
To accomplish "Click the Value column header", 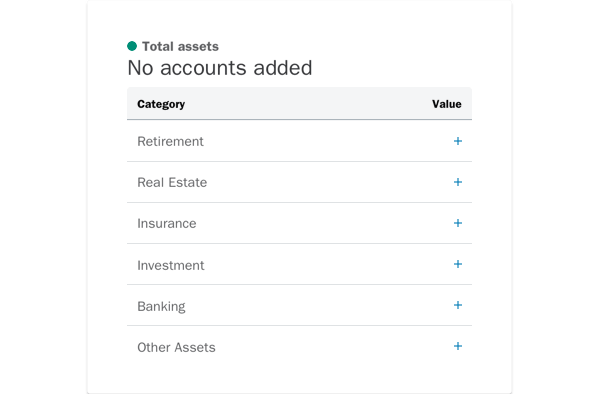I will click(x=447, y=104).
